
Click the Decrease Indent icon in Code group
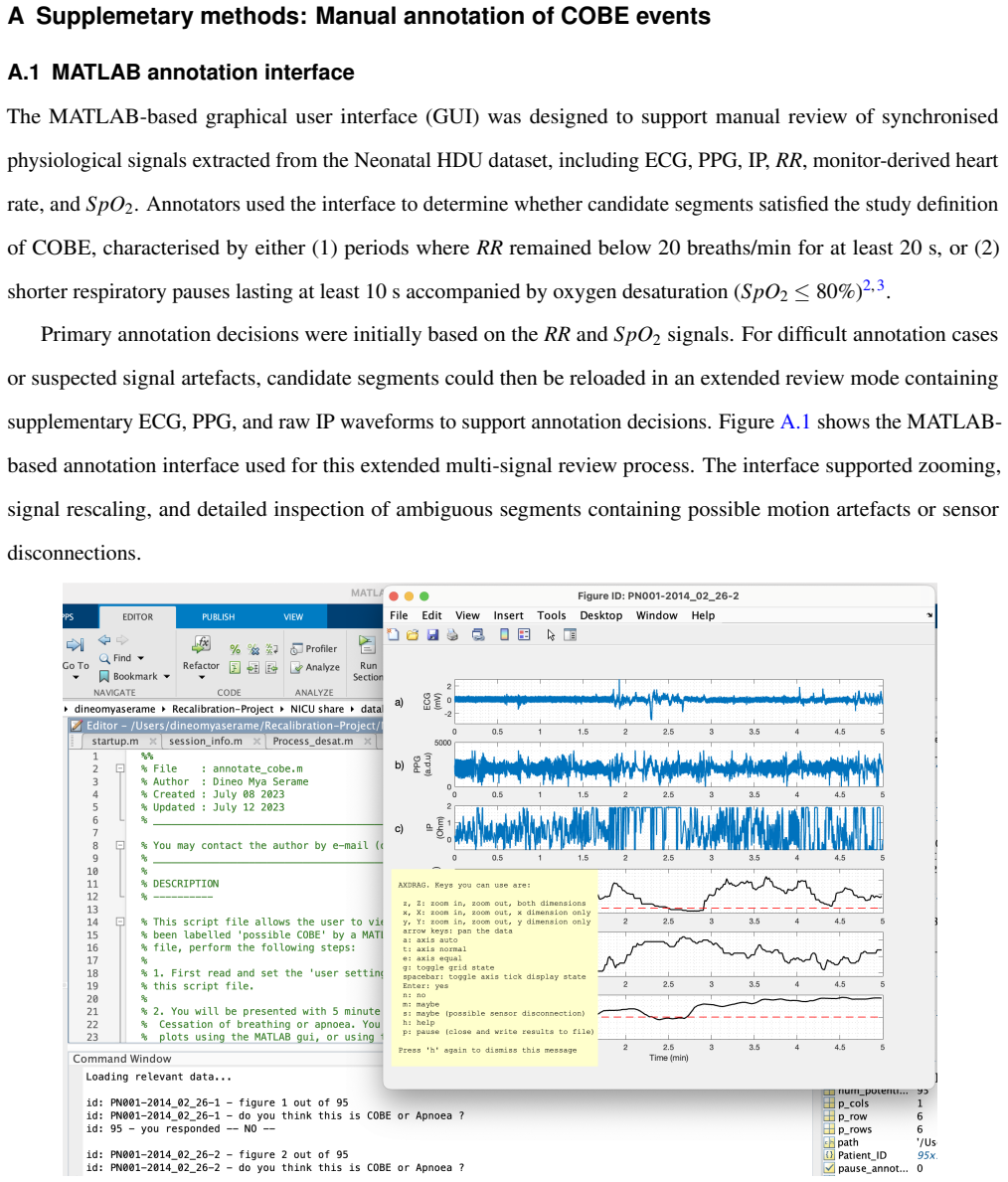[x=271, y=668]
